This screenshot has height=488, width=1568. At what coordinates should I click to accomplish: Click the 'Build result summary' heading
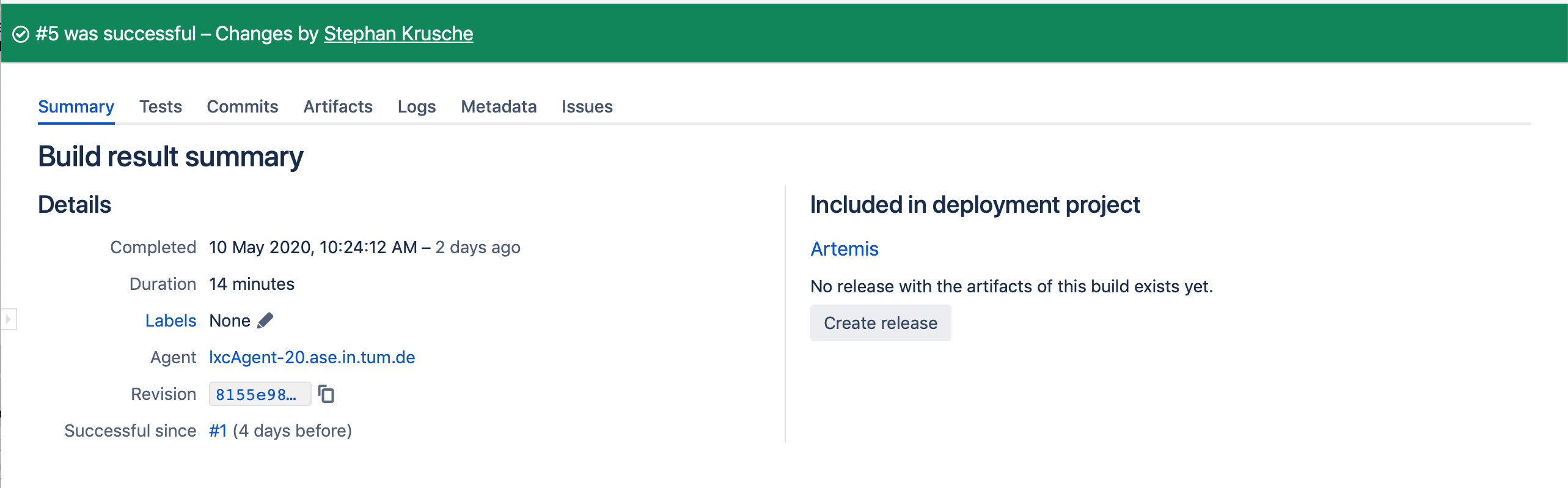tap(170, 157)
